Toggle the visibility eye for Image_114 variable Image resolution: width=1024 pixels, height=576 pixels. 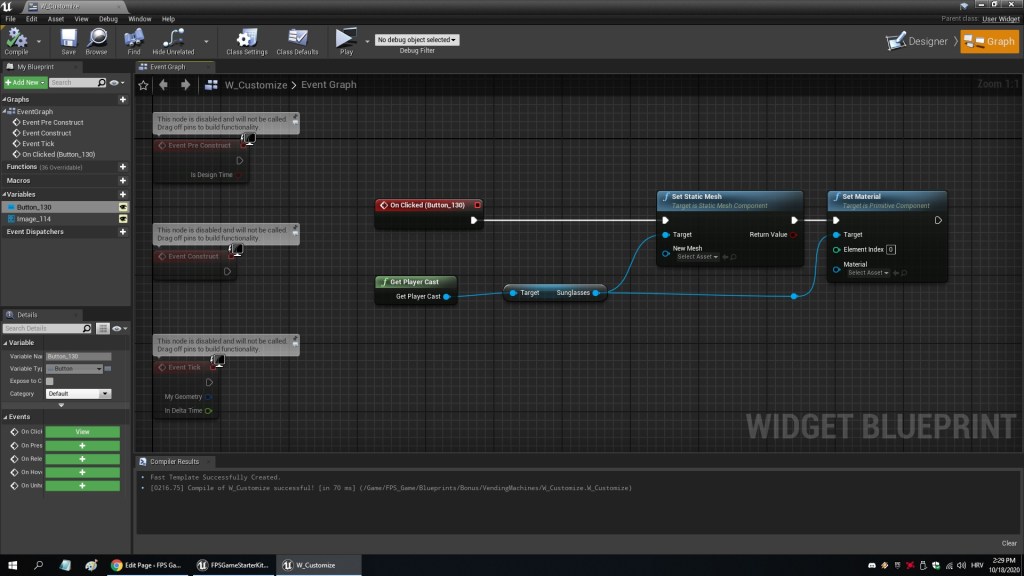pyautogui.click(x=123, y=219)
